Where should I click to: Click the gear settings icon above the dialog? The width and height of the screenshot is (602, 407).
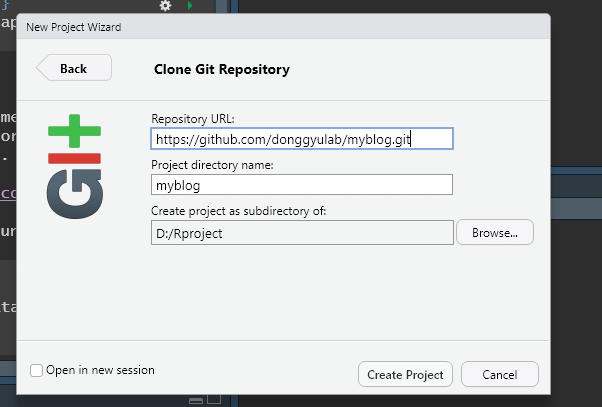coord(166,6)
